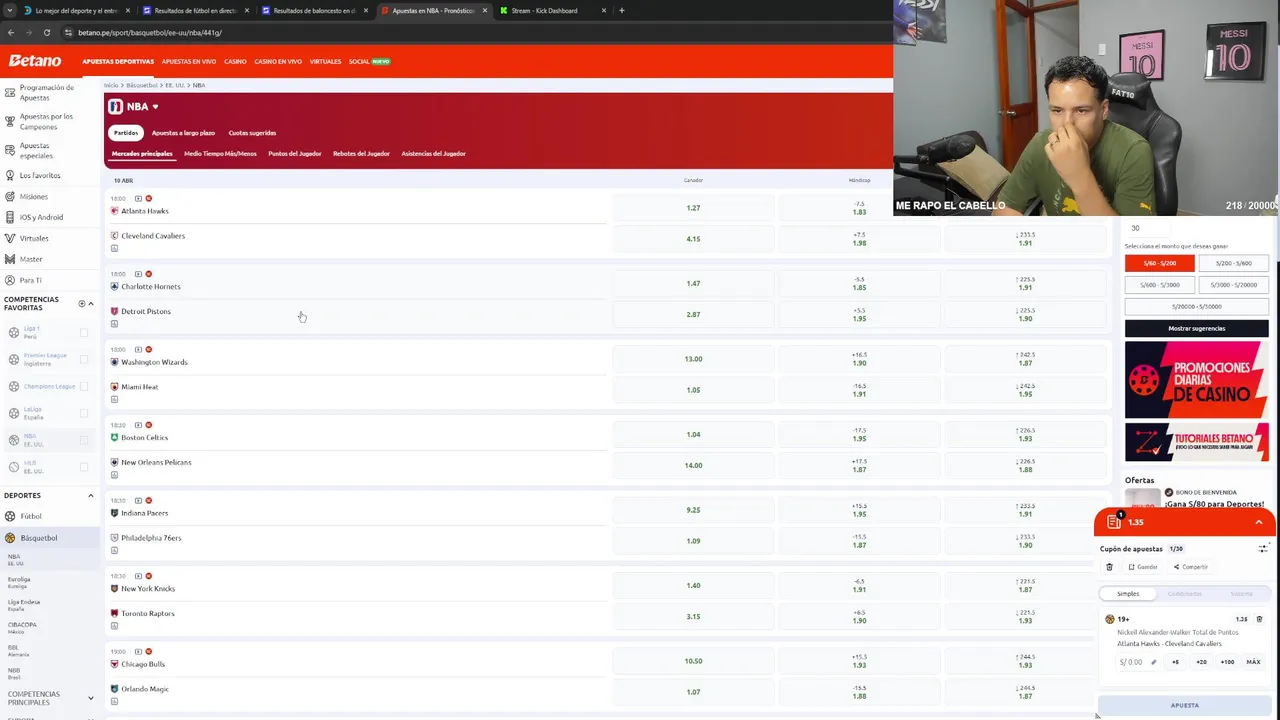Screen dimensions: 1280x720
Task: Delete all bets with betslip trash icon
Action: (x=1109, y=567)
